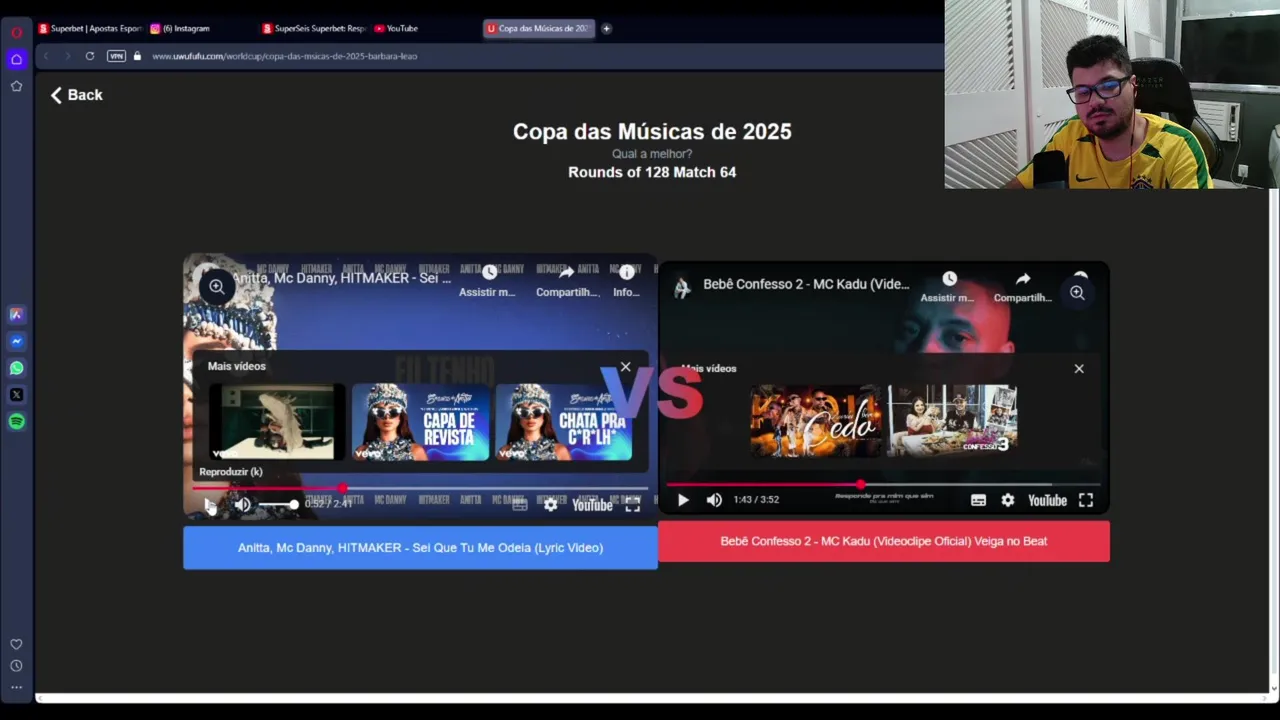Seek on the Anitta video progress bar
This screenshot has width=1280, height=720.
click(x=420, y=488)
